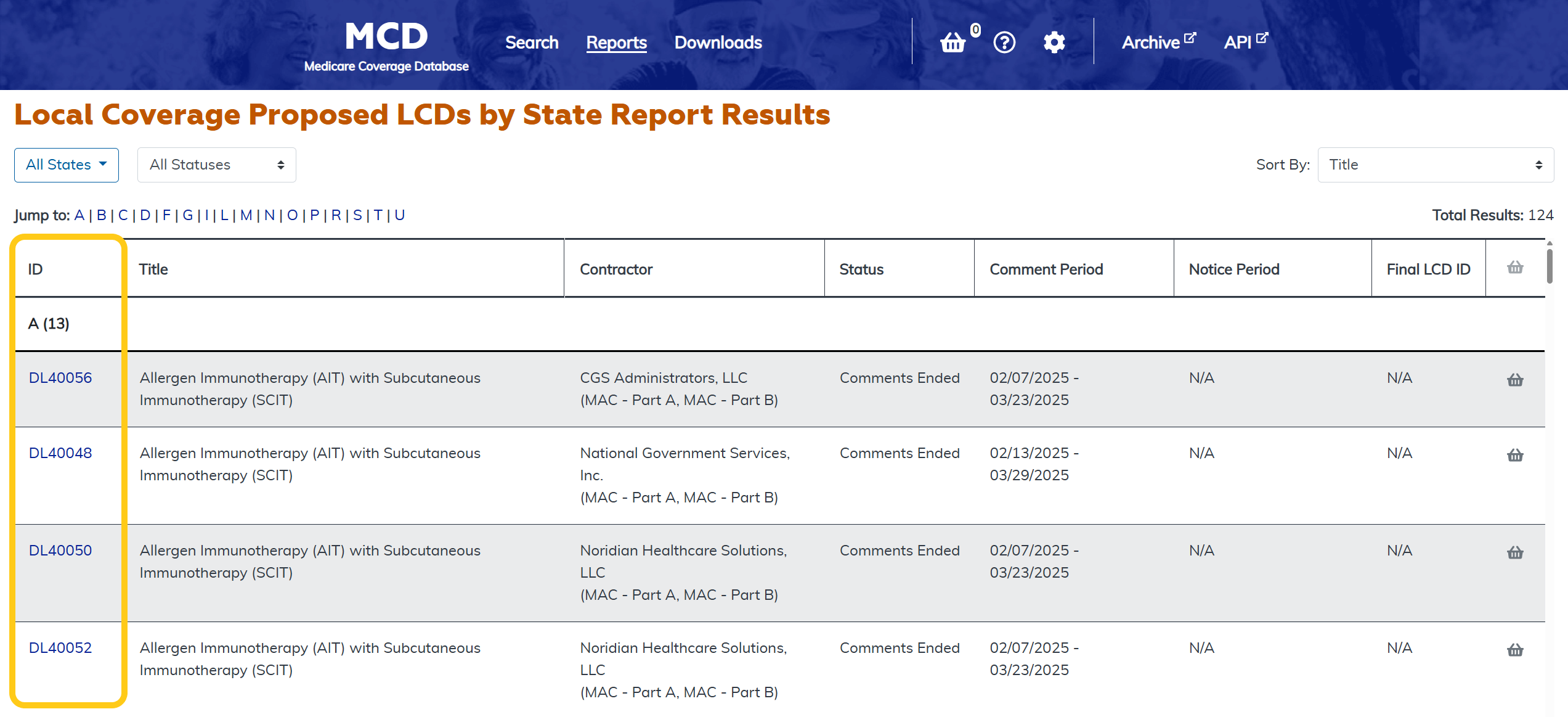This screenshot has width=1568, height=717.
Task: Open the All Statuses dropdown
Action: pos(216,165)
